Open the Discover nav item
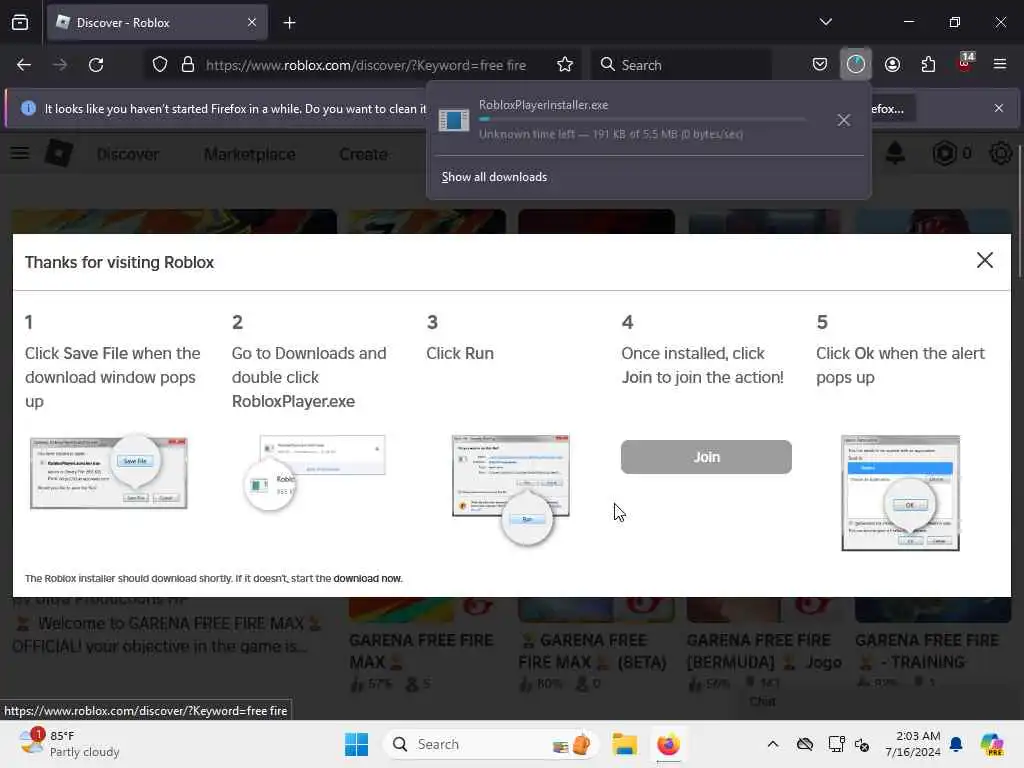The width and height of the screenshot is (1024, 768). pos(127,155)
